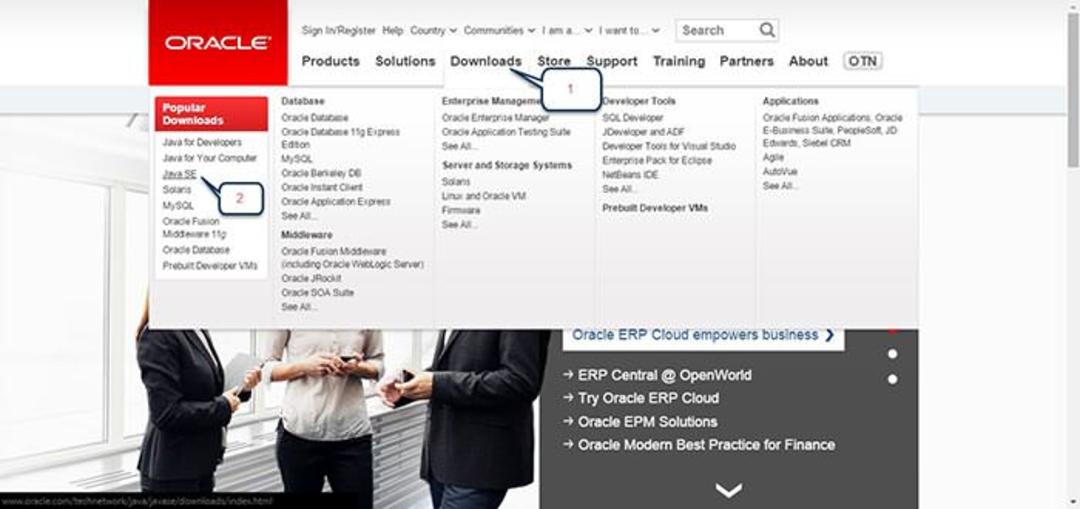
Task: Click the NetBeans IDE link
Action: 630,175
